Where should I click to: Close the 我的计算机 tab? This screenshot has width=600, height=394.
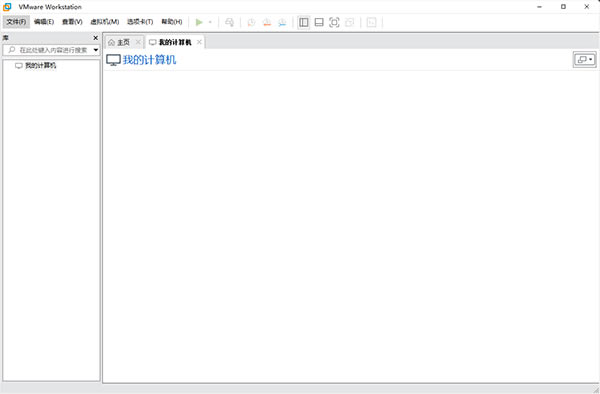(x=199, y=42)
